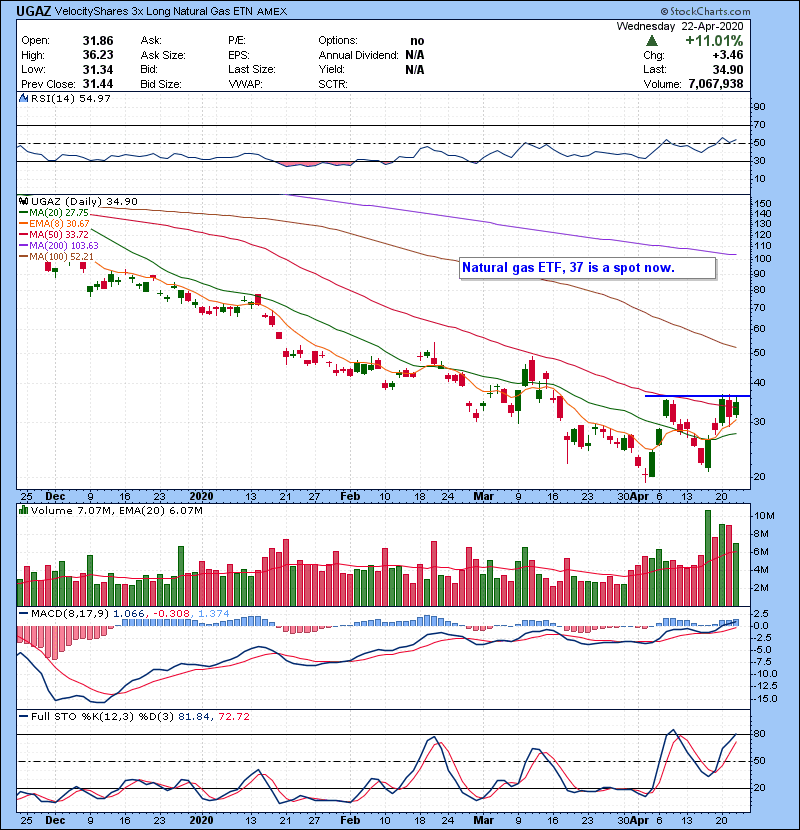800x830 pixels.
Task: Click the MA(50) 33.72 legend entry
Action: click(x=54, y=234)
